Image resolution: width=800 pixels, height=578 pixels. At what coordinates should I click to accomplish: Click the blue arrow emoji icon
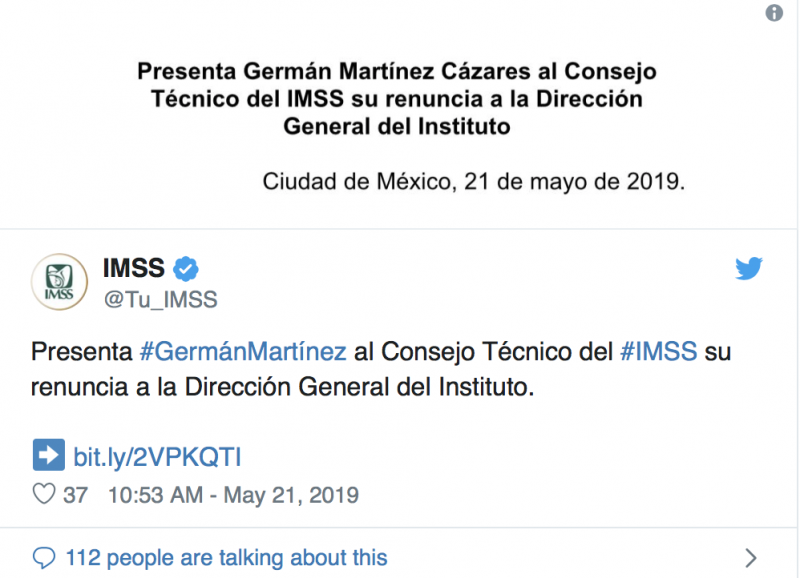coord(48,456)
